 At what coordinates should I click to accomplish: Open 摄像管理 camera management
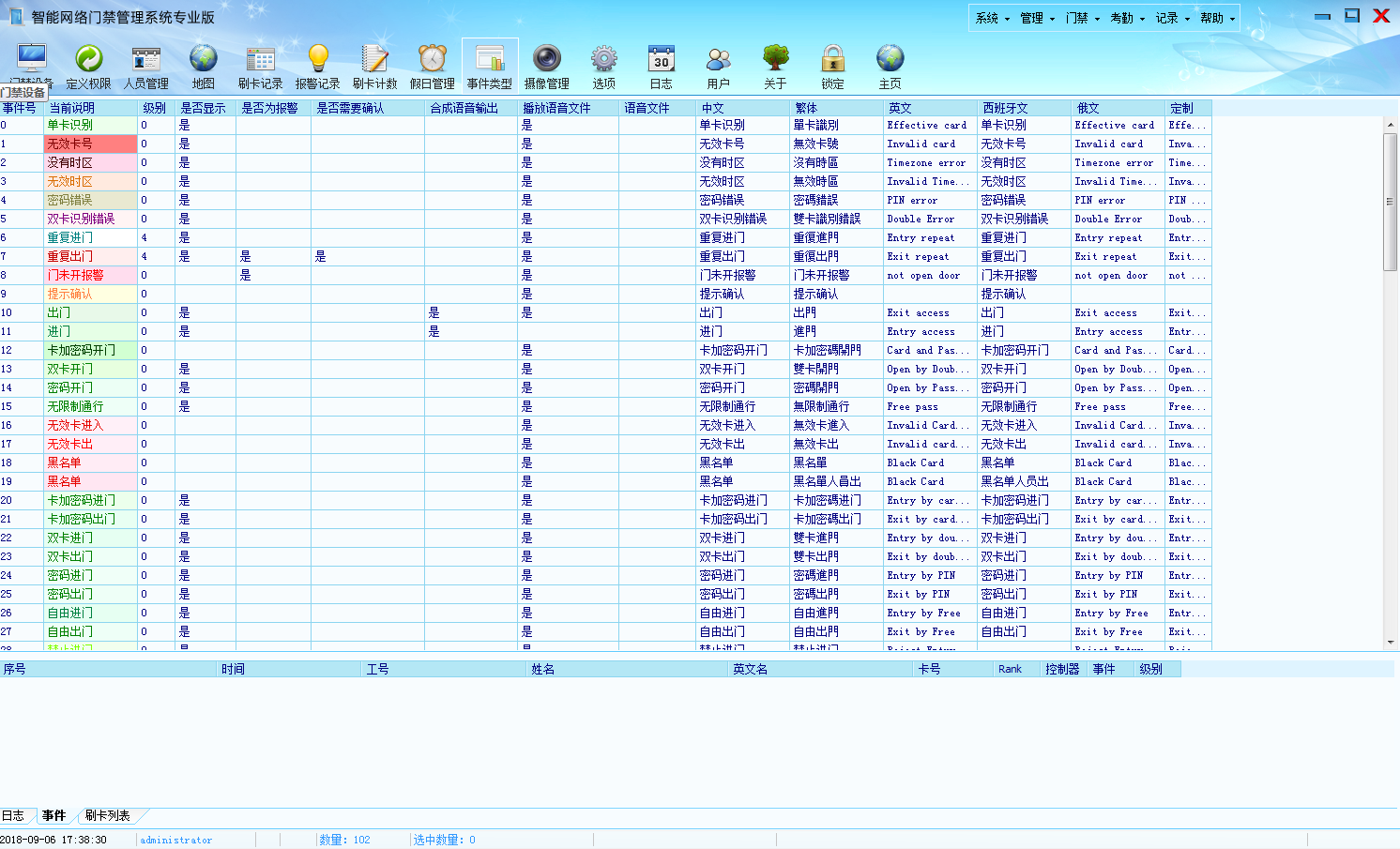tap(547, 67)
